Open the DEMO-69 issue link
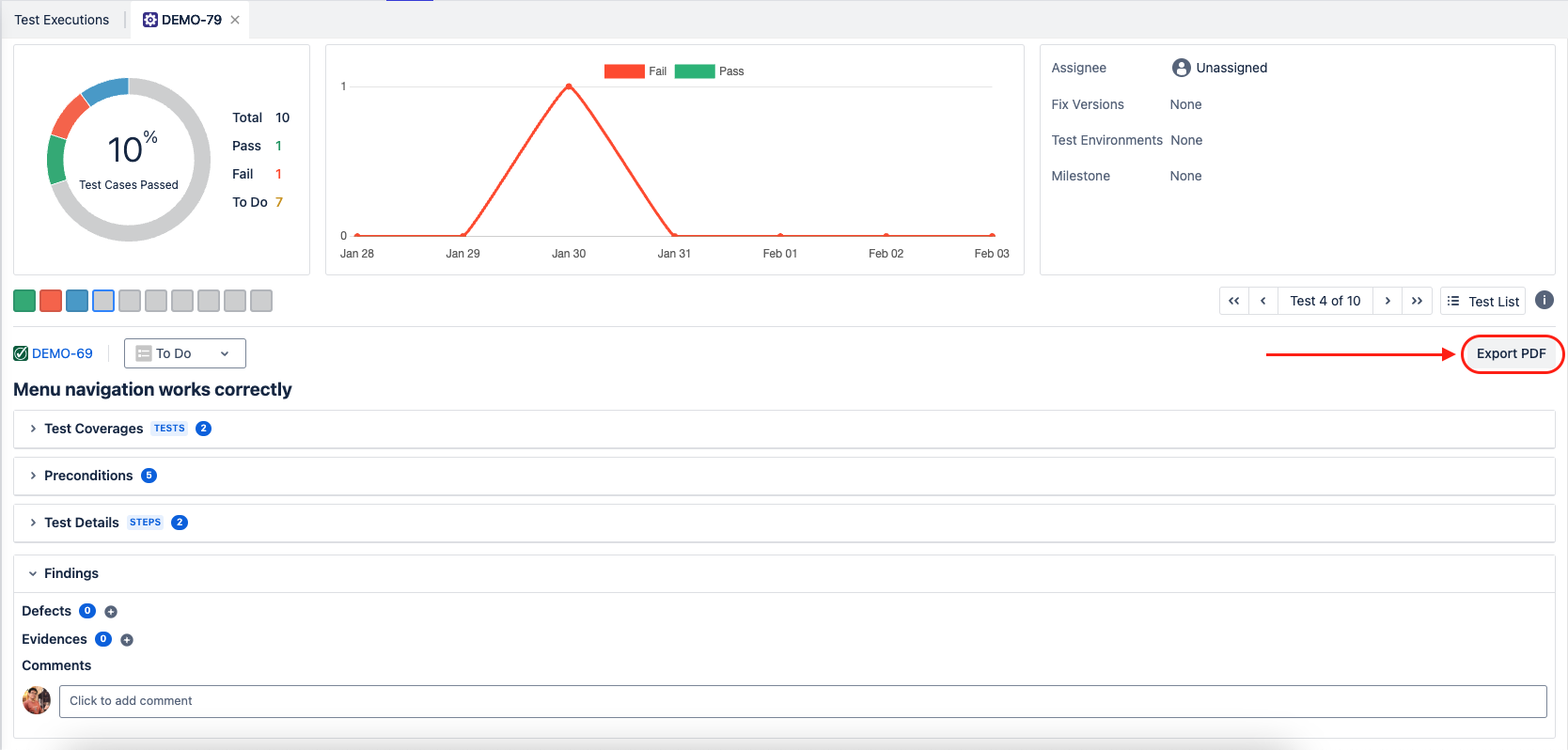This screenshot has width=1568, height=750. click(x=62, y=353)
